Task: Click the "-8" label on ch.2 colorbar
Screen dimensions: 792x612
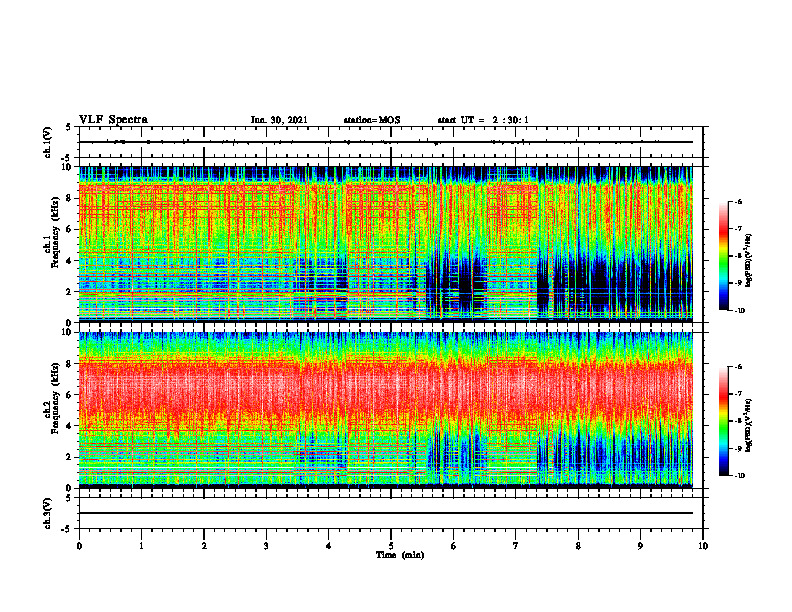Action: click(x=739, y=421)
